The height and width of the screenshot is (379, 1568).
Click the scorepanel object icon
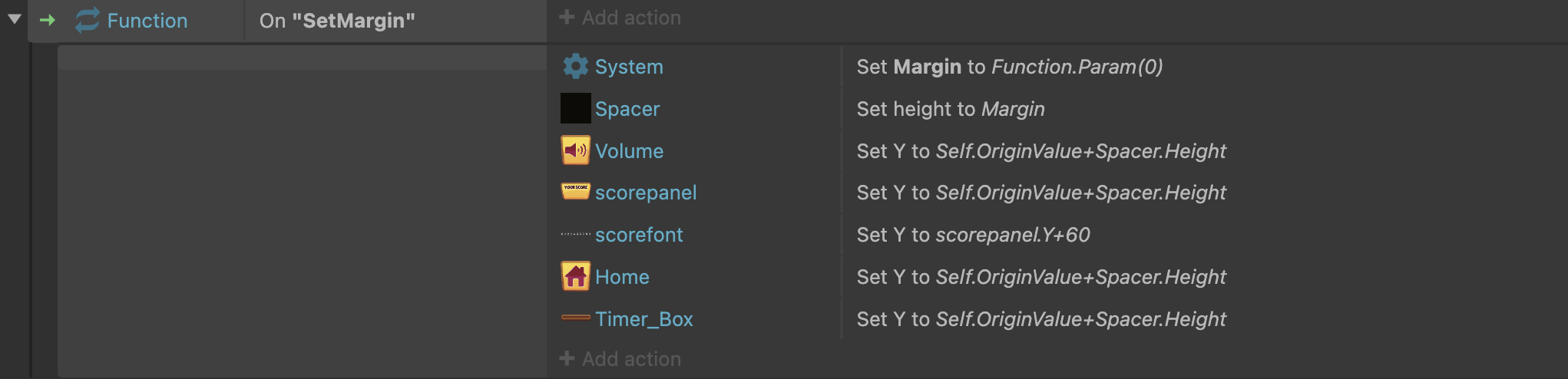(x=575, y=192)
